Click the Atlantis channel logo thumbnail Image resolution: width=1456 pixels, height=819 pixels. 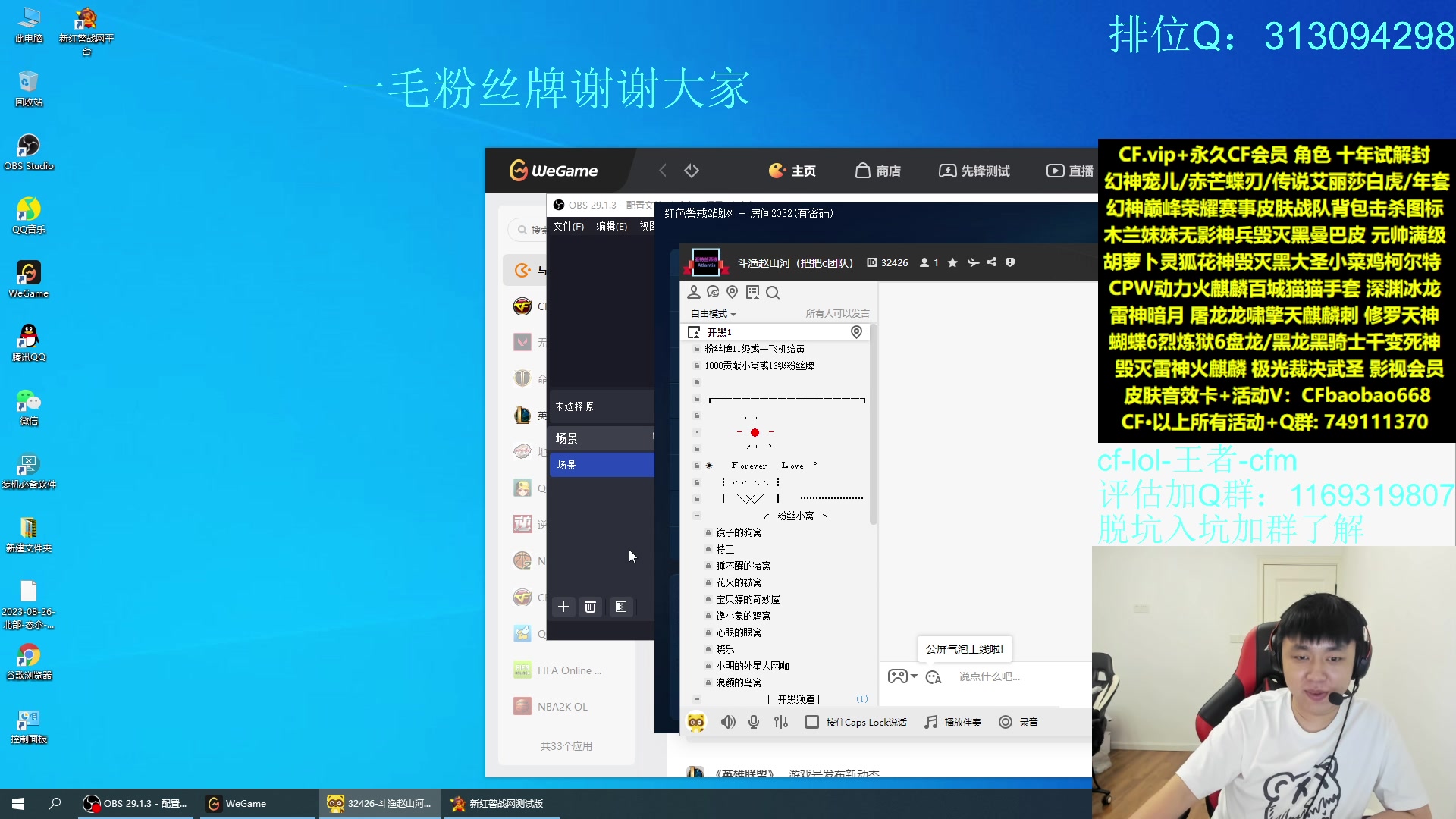tap(706, 262)
